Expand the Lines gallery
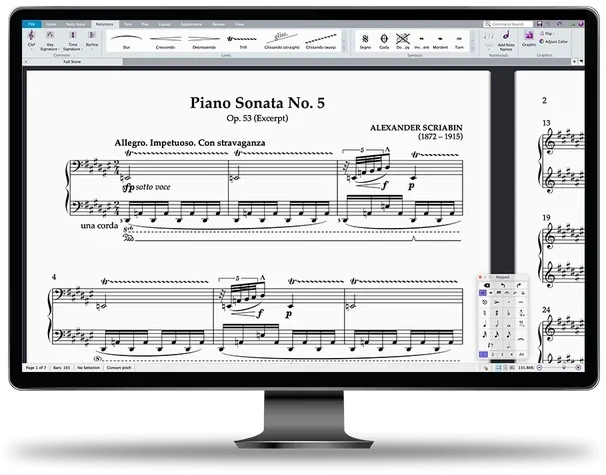Image resolution: width=606 pixels, height=475 pixels. coord(344,49)
